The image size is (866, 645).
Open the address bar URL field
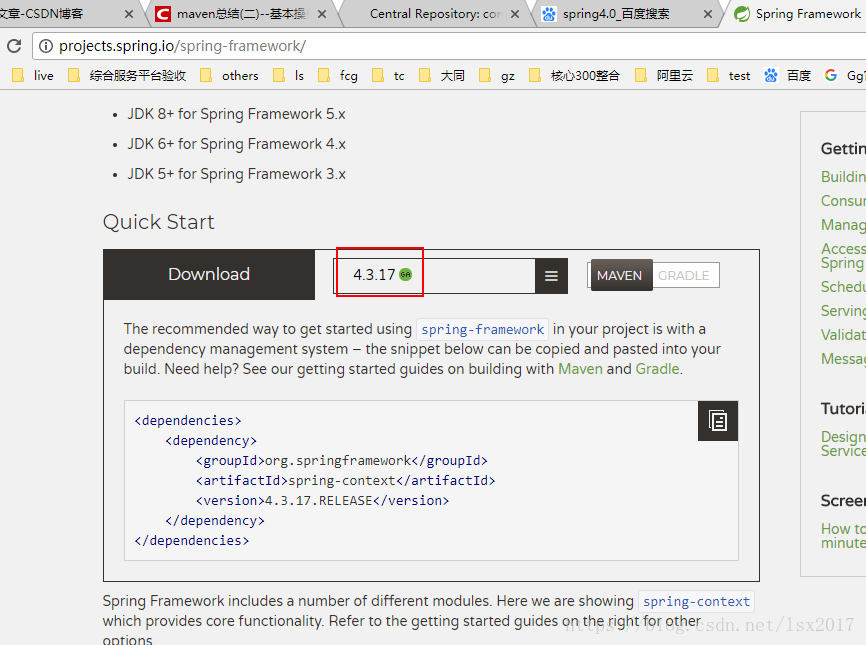448,46
